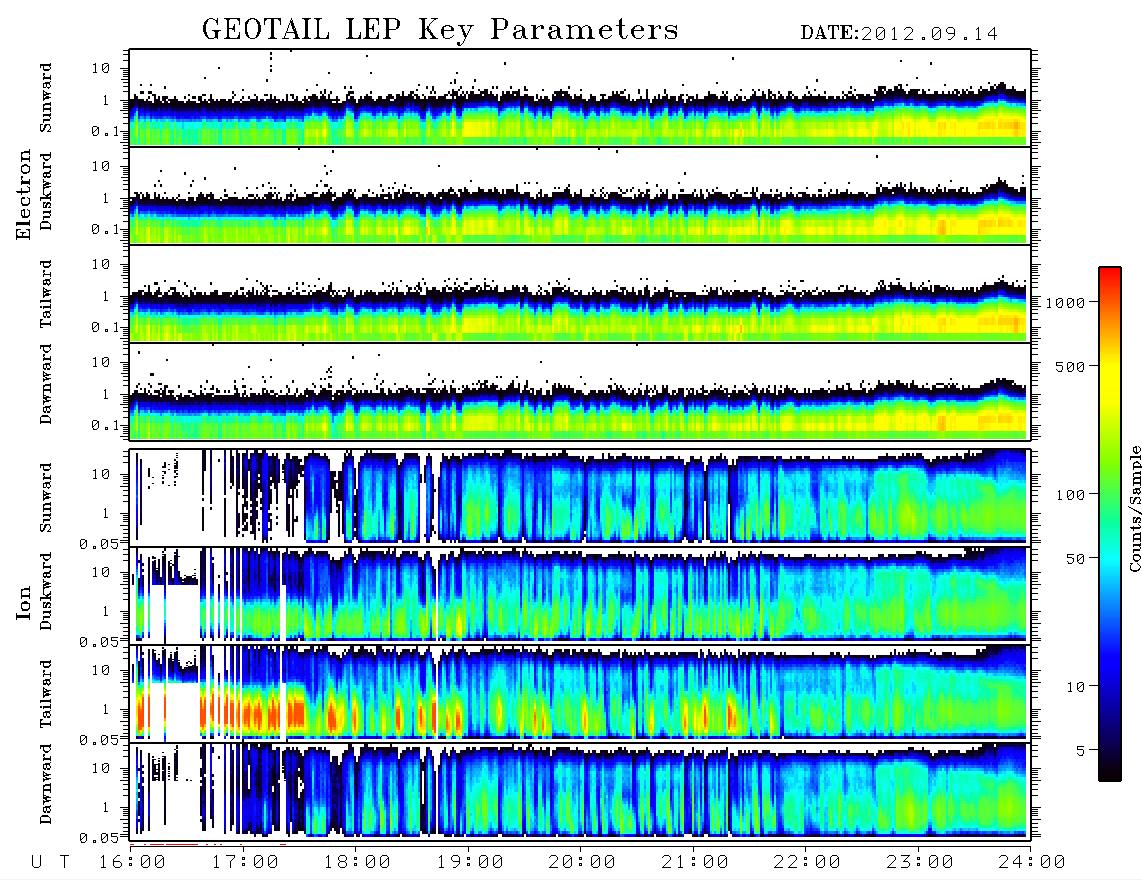Click the Electron Tailward axis label
The height and width of the screenshot is (880, 1142).
(46, 293)
